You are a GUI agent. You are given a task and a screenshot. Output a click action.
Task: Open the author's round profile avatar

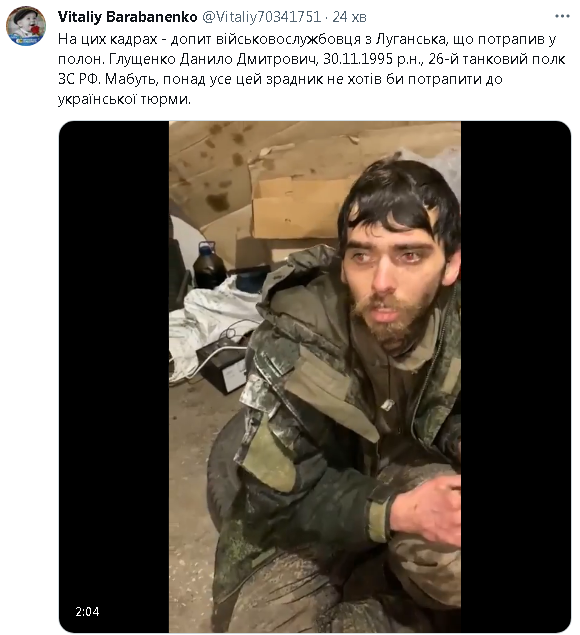[x=26, y=26]
